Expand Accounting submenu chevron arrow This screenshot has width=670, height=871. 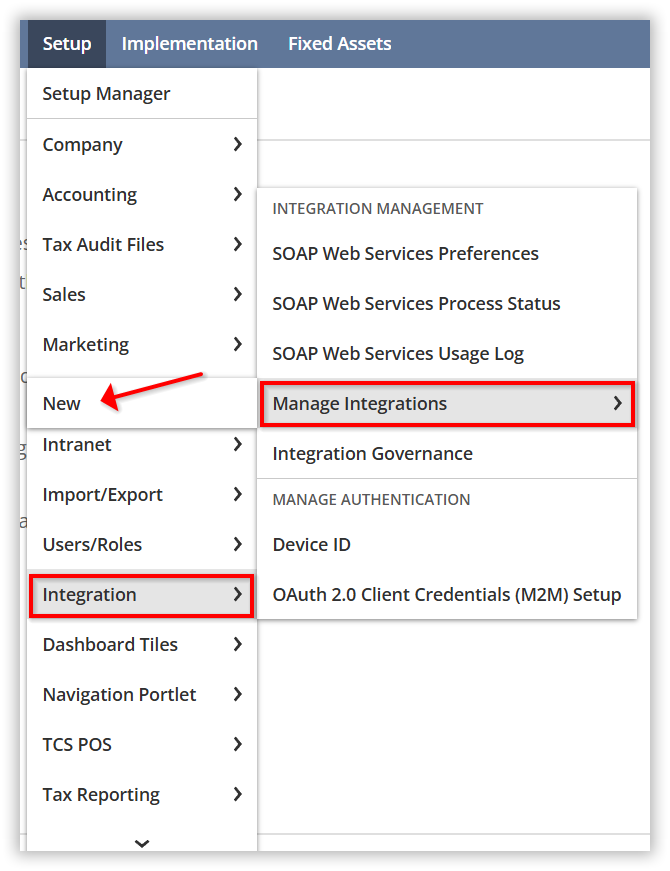238,194
